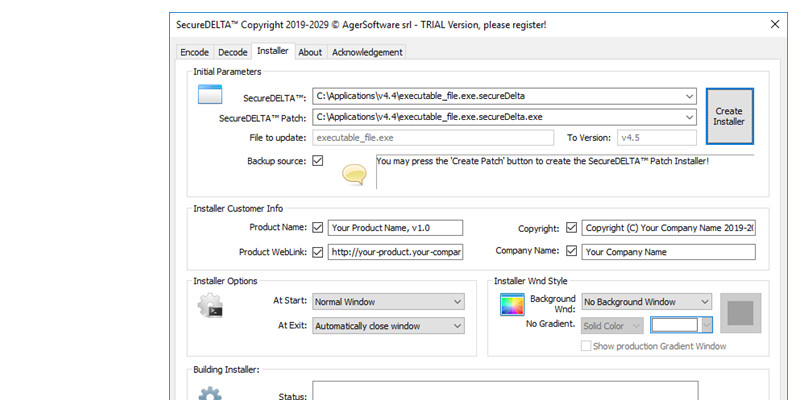Click the Product WebLink text field
800x400 pixels.
coord(395,252)
